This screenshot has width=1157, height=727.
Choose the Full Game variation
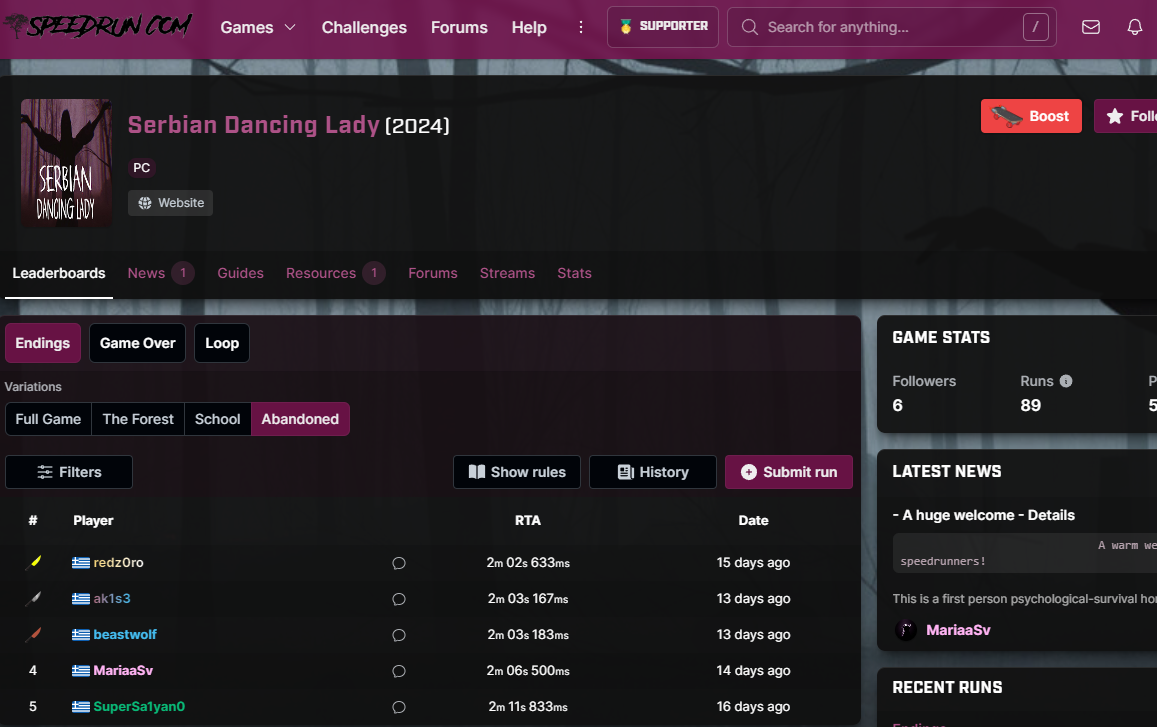(x=48, y=419)
